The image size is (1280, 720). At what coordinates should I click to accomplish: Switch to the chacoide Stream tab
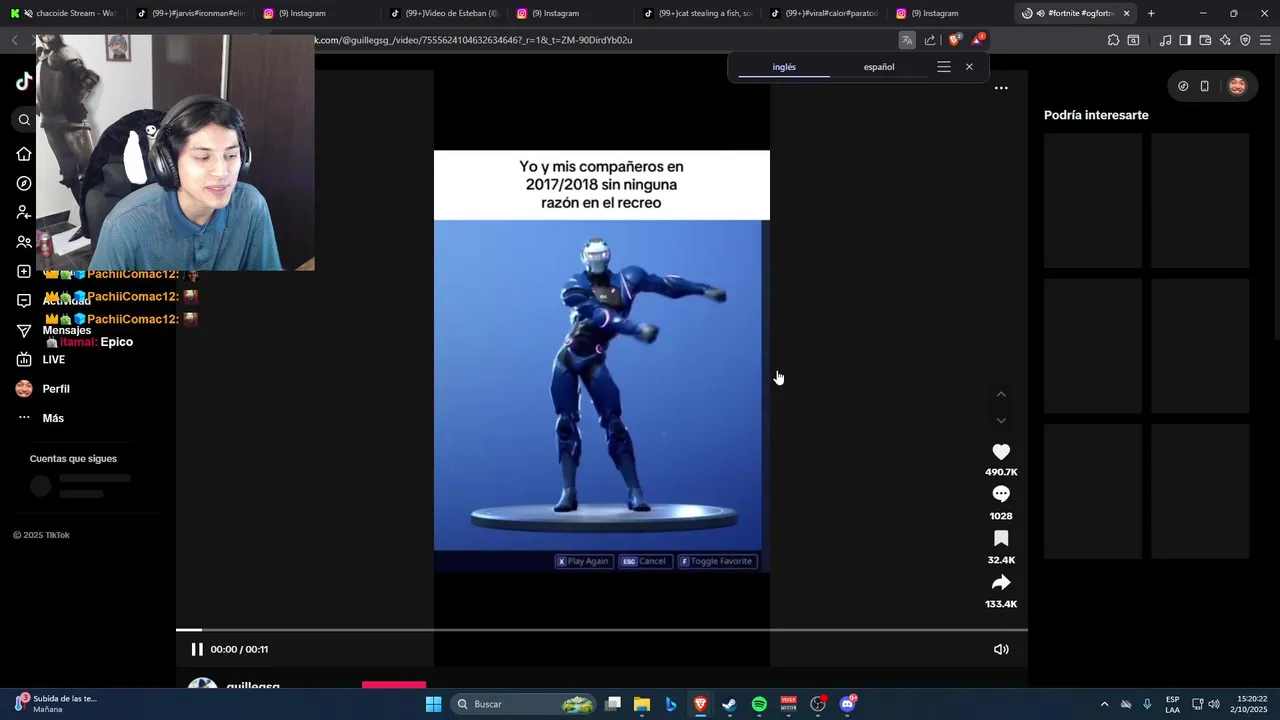click(64, 13)
